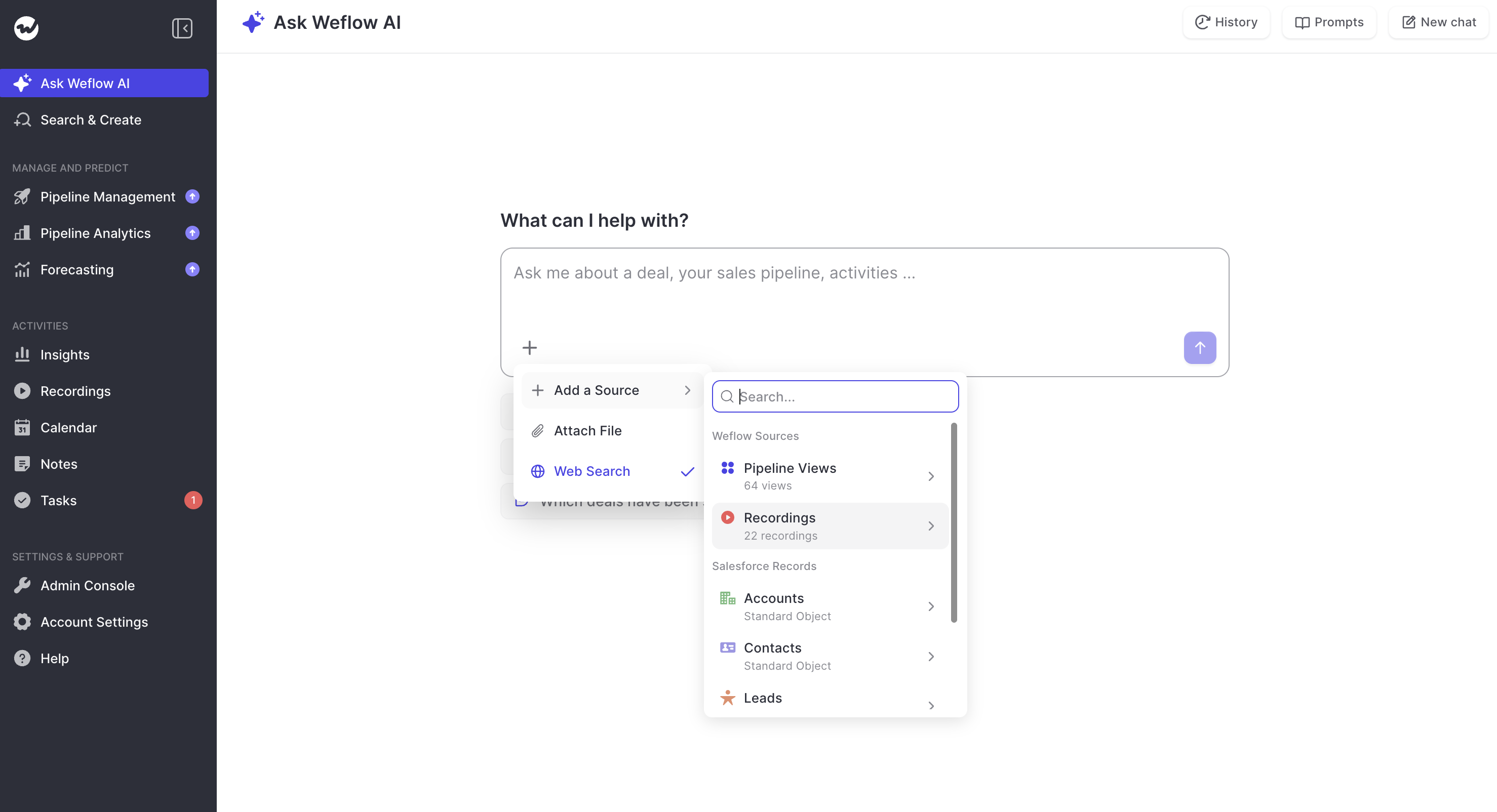Click the Search & Create magnifier icon
This screenshot has width=1497, height=812.
22,119
